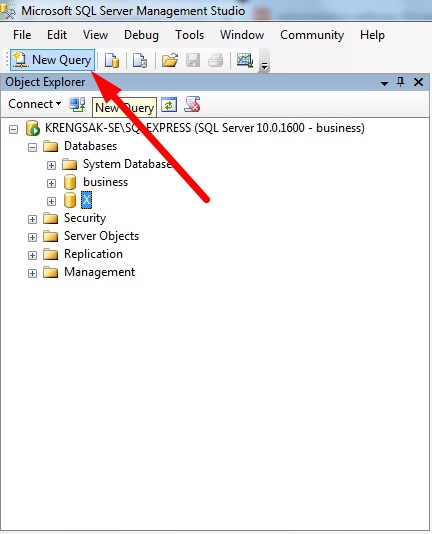Close the Object Explorer panel

click(x=418, y=82)
